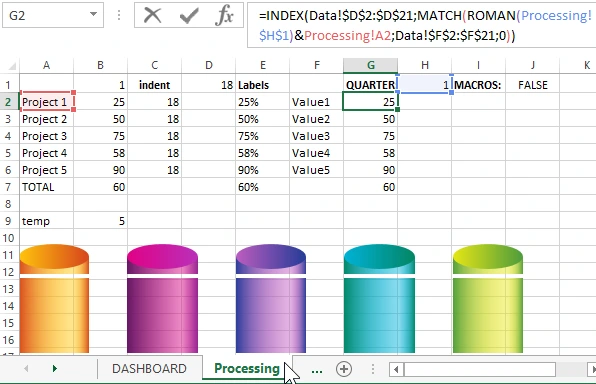Click the orange cylinder shape
This screenshot has width=596, height=384.
click(54, 299)
